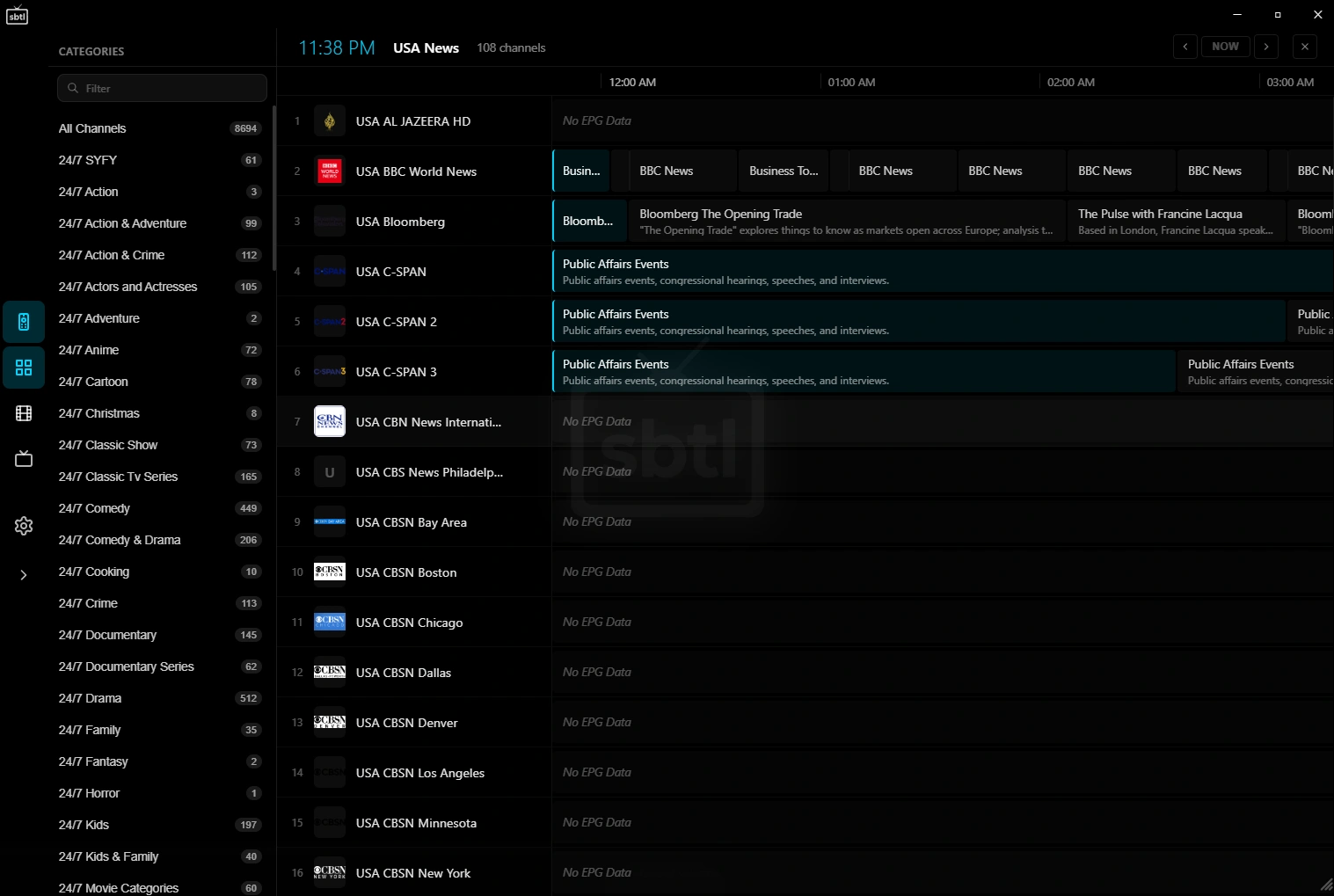Screen dimensions: 1334x896
Task: Click the 02:00 AM timeline marker
Action: 1071,82
